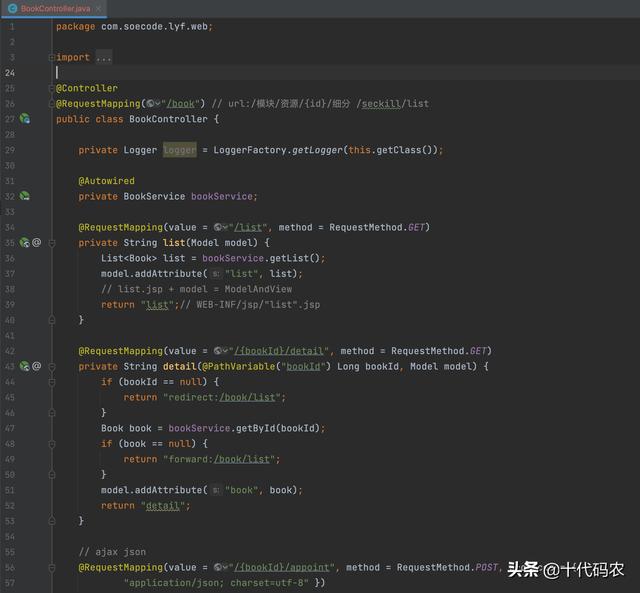Click the highlighted logger variable name
This screenshot has height=593, width=640.
tap(180, 150)
